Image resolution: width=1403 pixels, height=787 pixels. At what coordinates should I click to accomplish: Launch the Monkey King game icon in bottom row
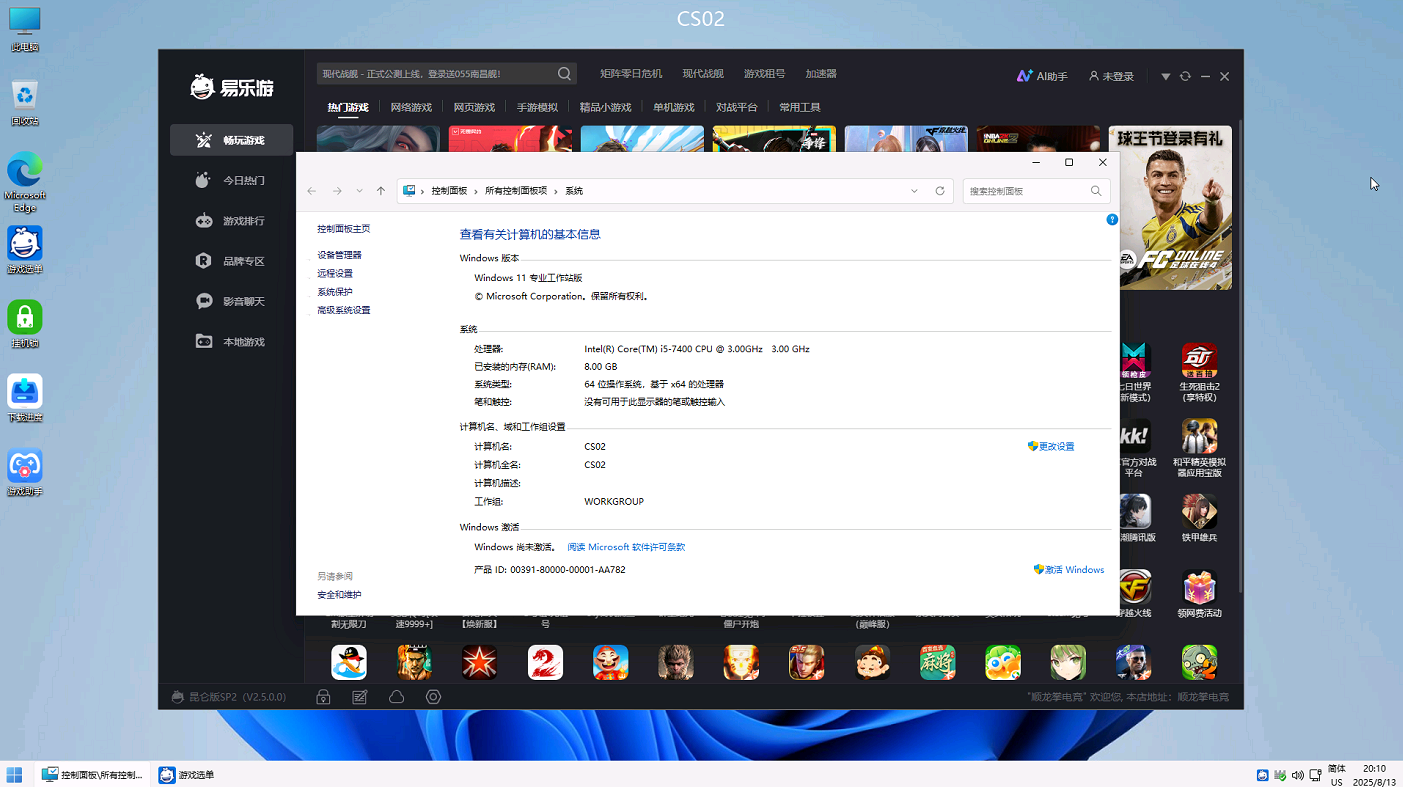tap(676, 662)
